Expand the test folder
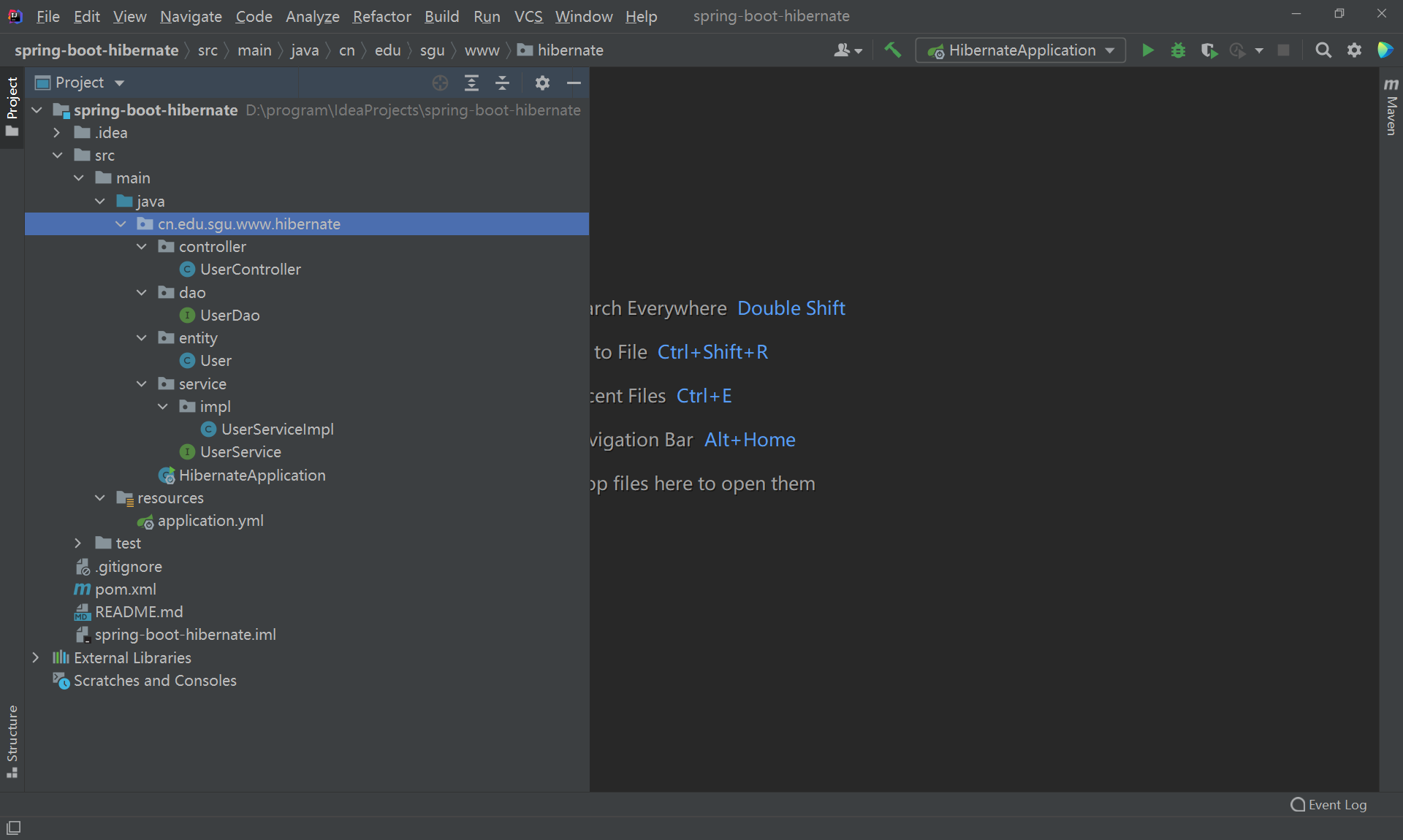 point(78,543)
